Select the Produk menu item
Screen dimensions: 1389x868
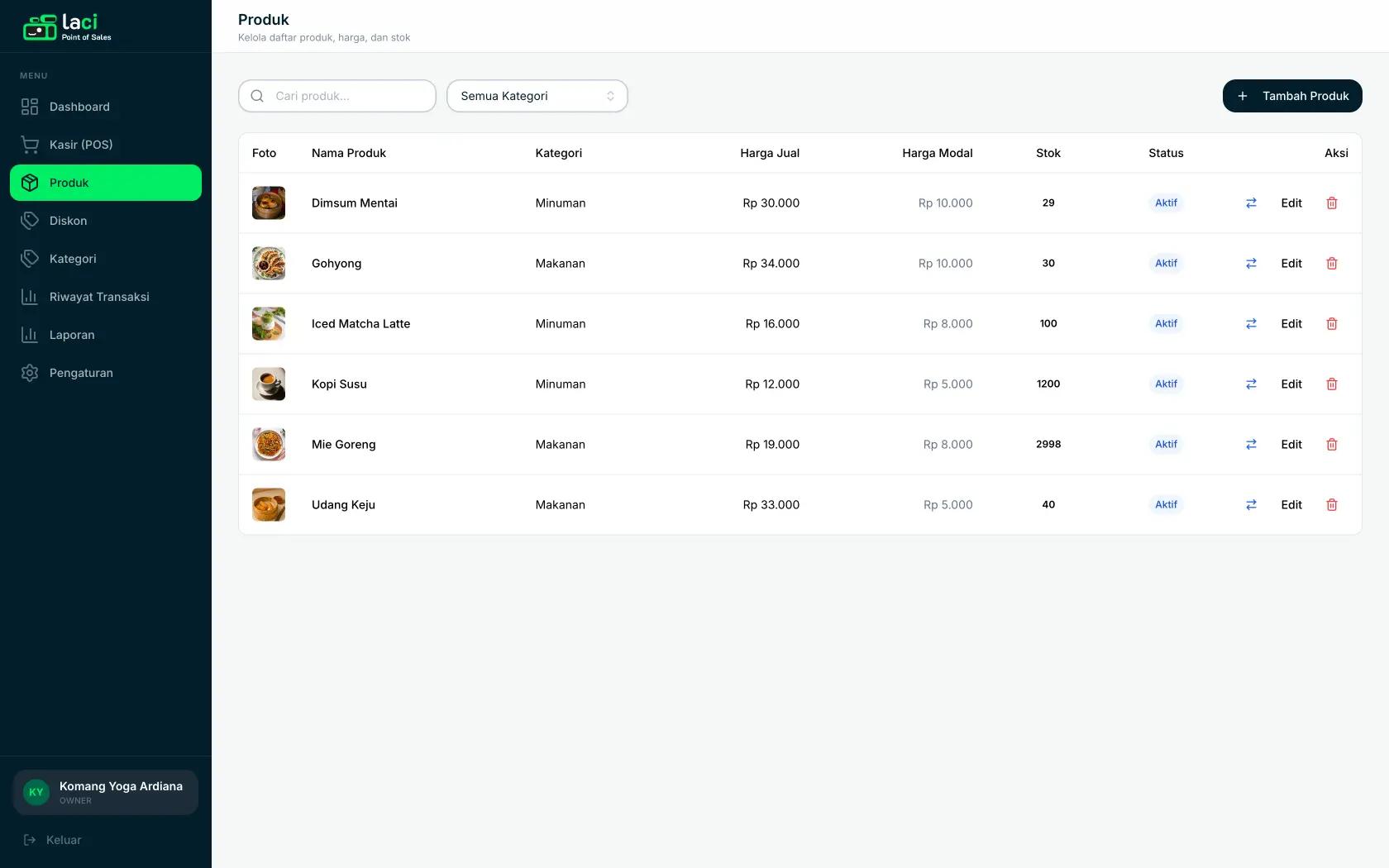[106, 183]
